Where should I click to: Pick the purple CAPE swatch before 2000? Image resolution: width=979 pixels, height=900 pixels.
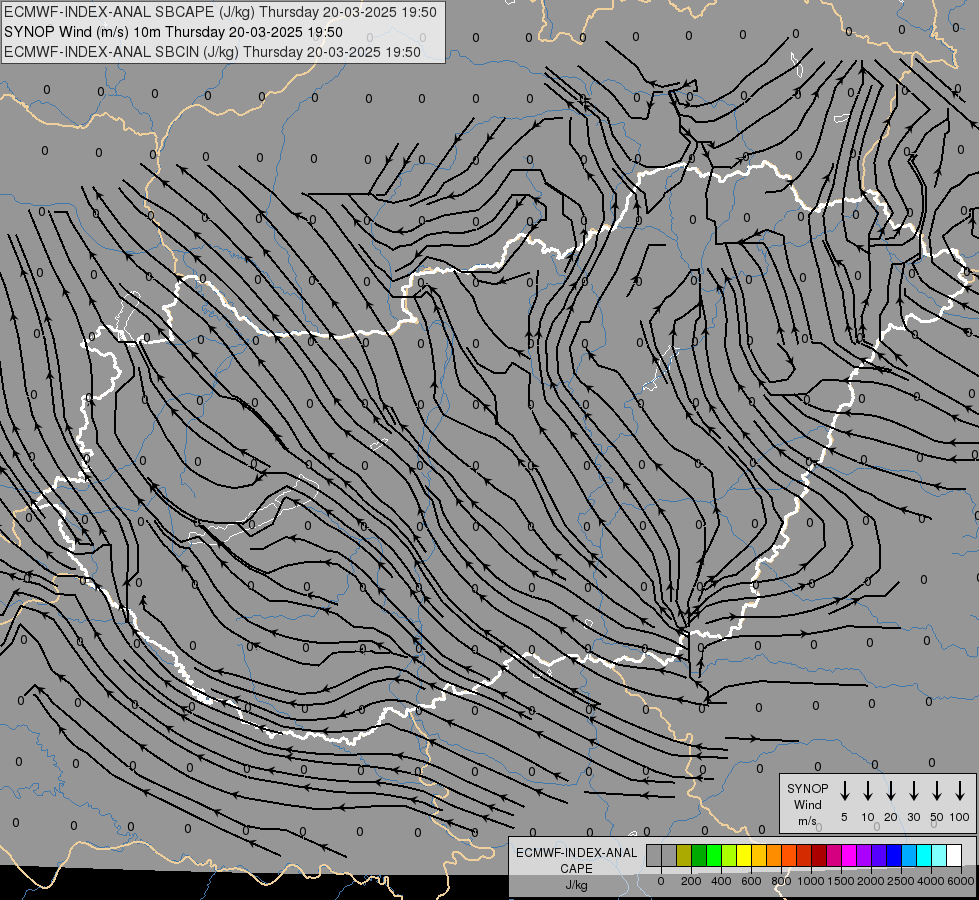click(x=864, y=855)
